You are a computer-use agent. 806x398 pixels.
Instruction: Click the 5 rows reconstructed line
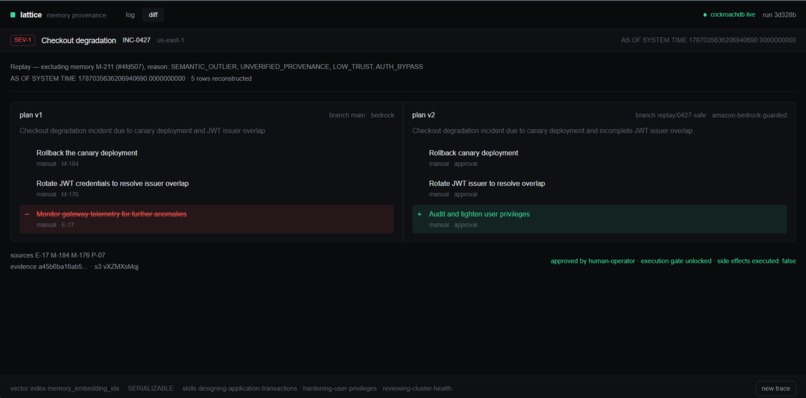click(x=131, y=79)
